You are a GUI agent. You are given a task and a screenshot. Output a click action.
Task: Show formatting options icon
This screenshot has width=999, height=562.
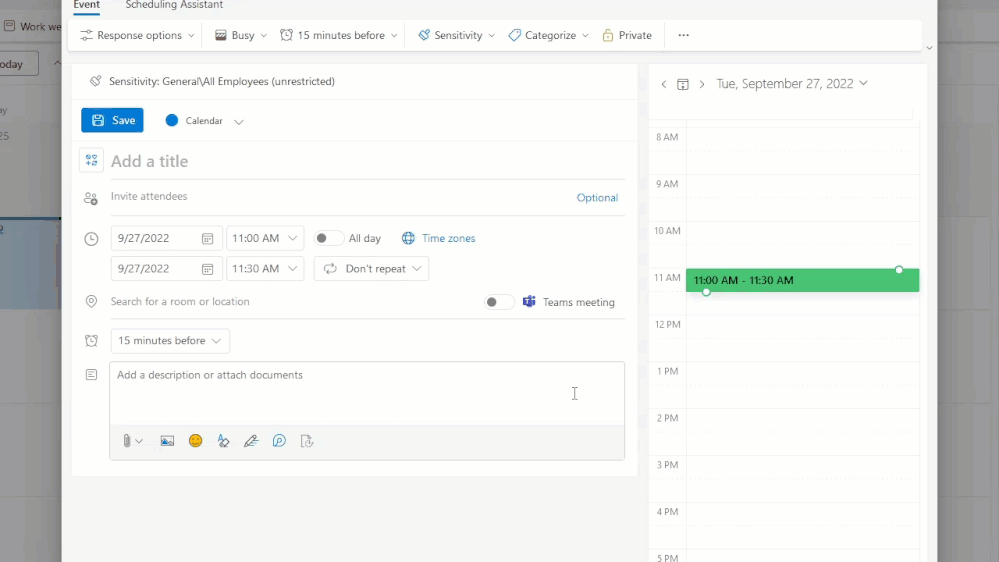click(223, 441)
